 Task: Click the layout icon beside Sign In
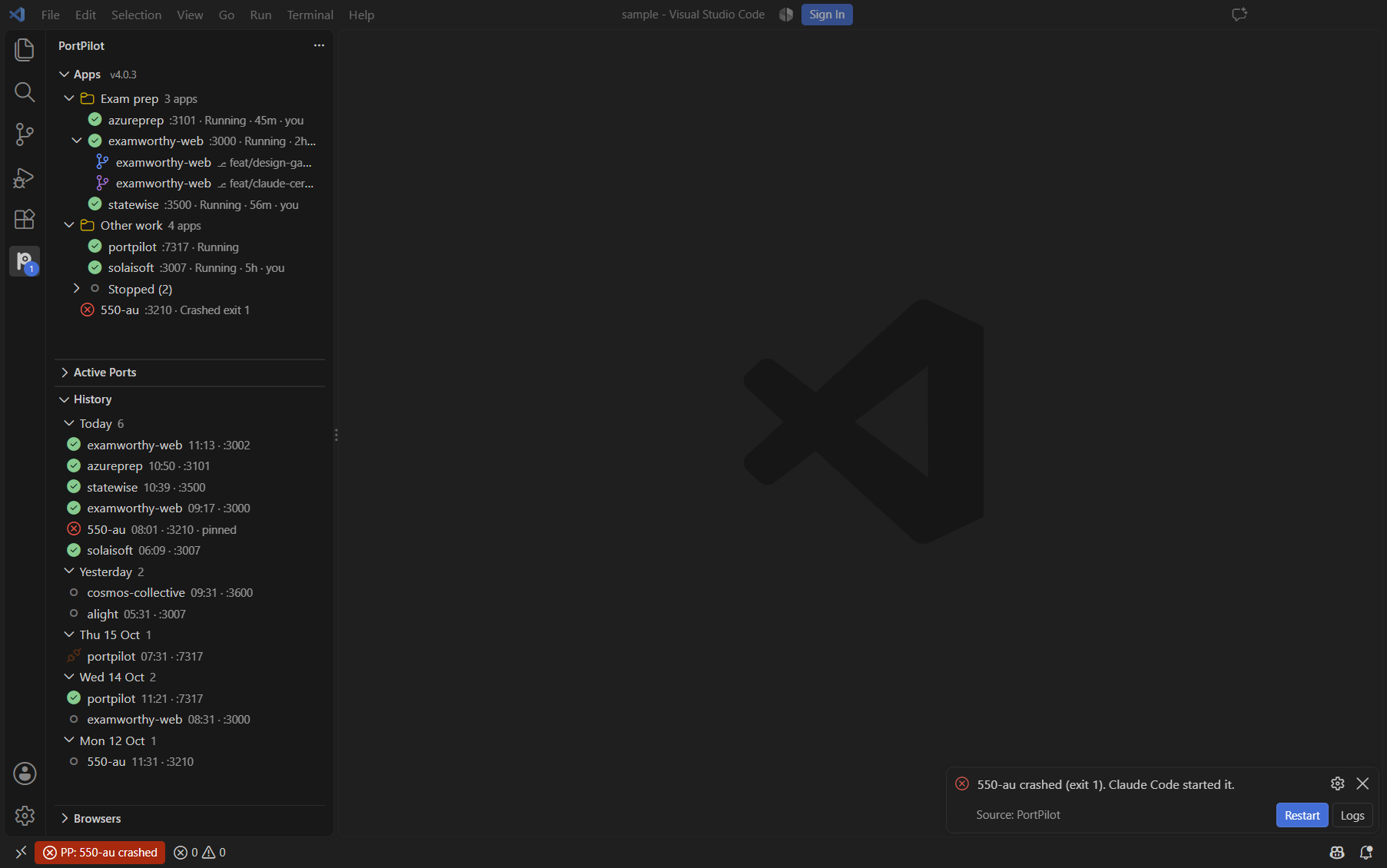[x=785, y=15]
